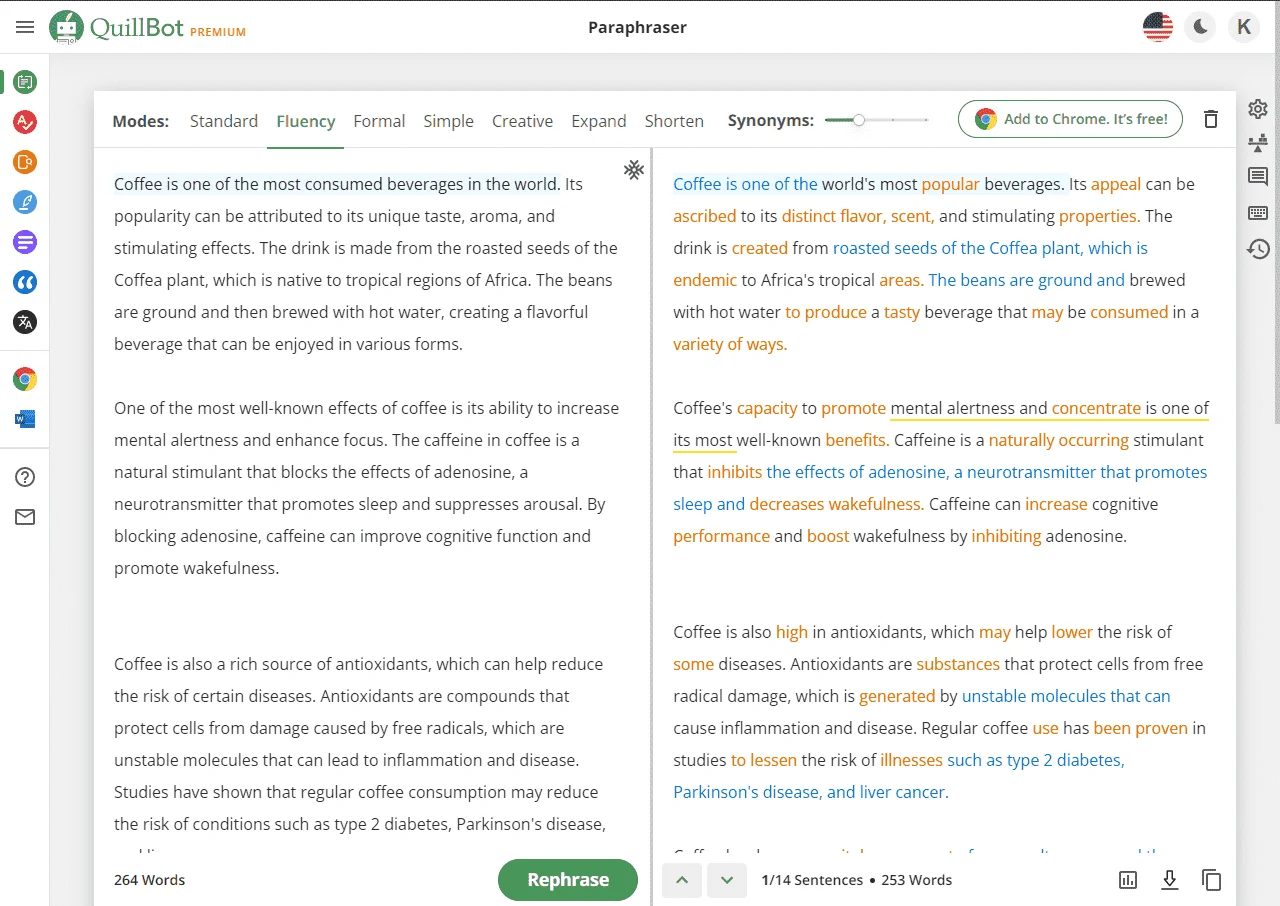The width and height of the screenshot is (1280, 906).
Task: Open the Help question mark icon
Action: pos(25,477)
